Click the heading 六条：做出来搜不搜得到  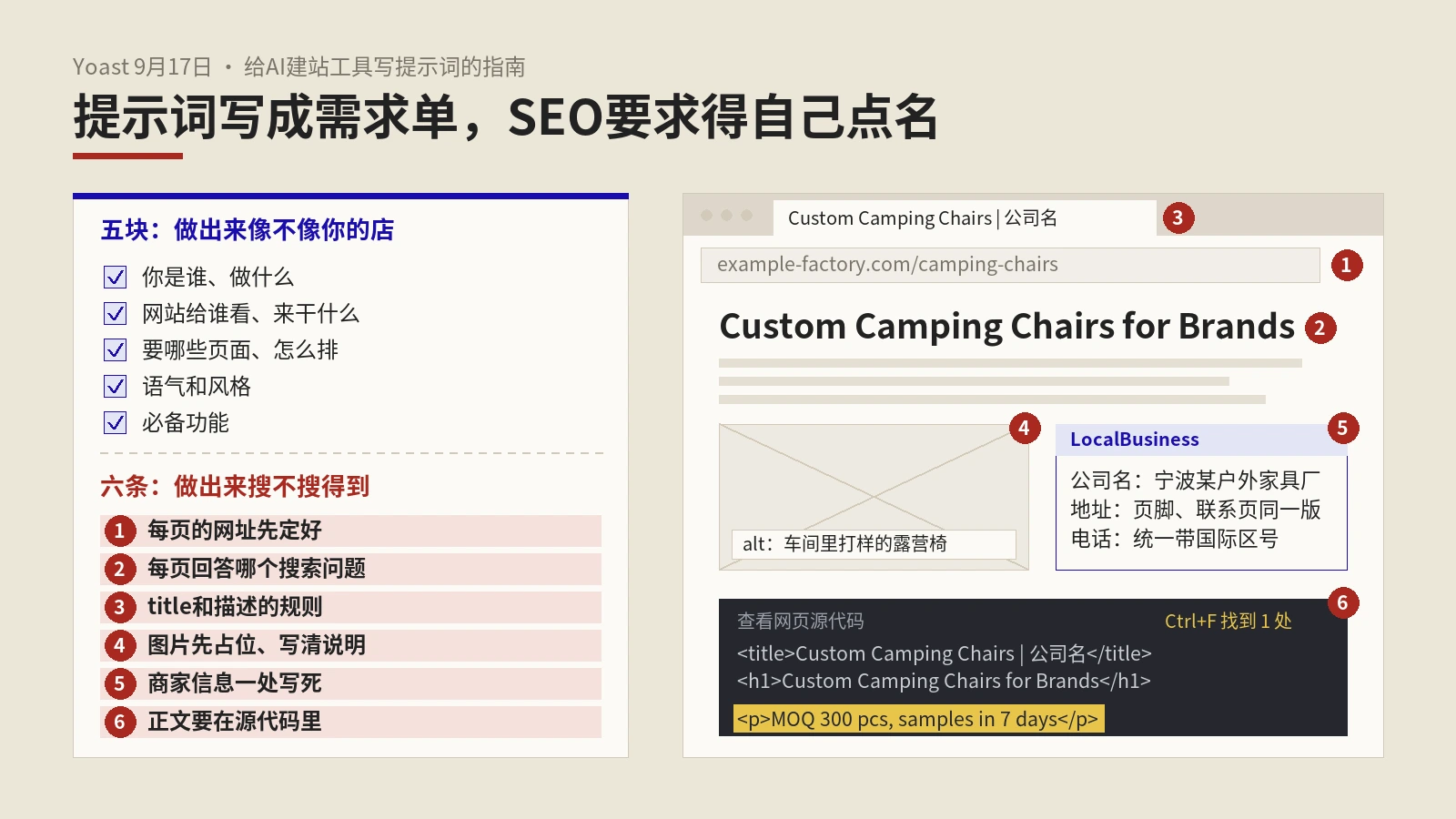(235, 487)
